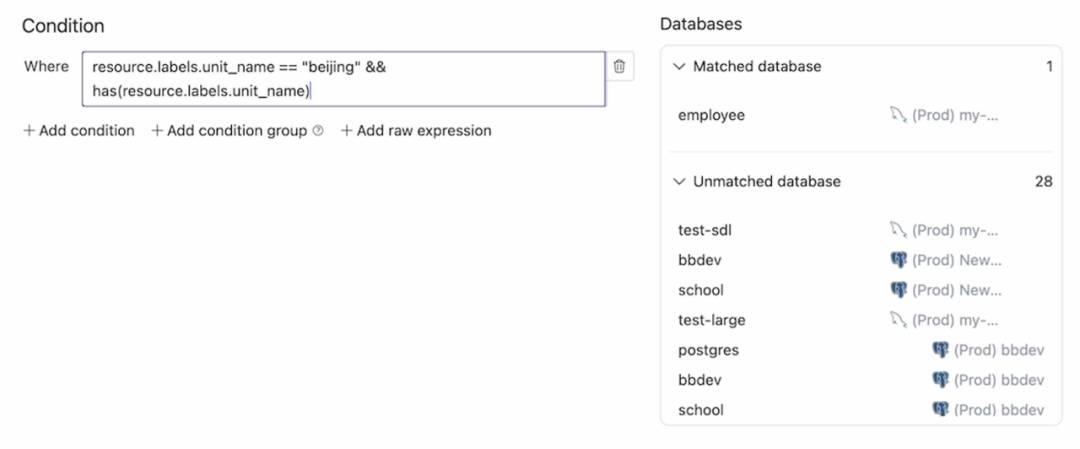Click the help icon beside Add condition group
The width and height of the screenshot is (1080, 449).
[x=318, y=131]
